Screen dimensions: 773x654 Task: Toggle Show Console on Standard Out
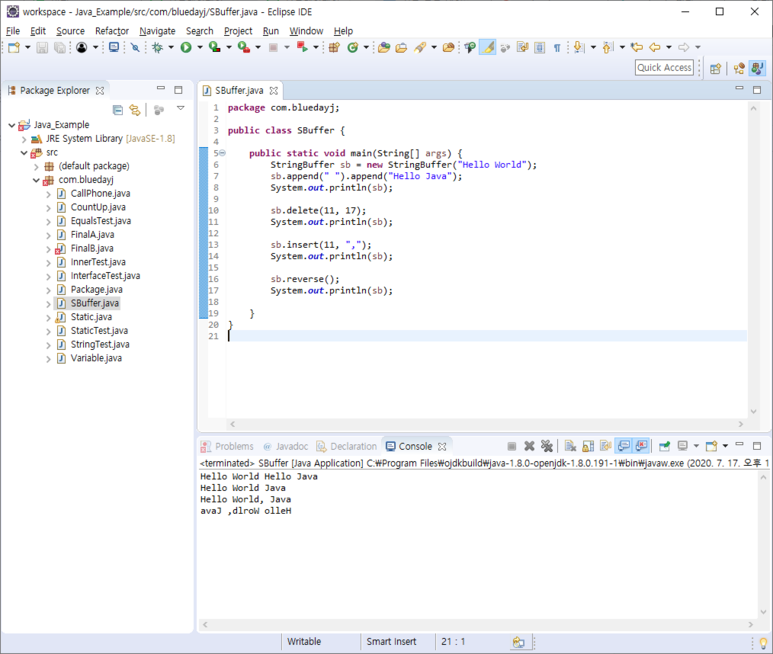point(624,446)
